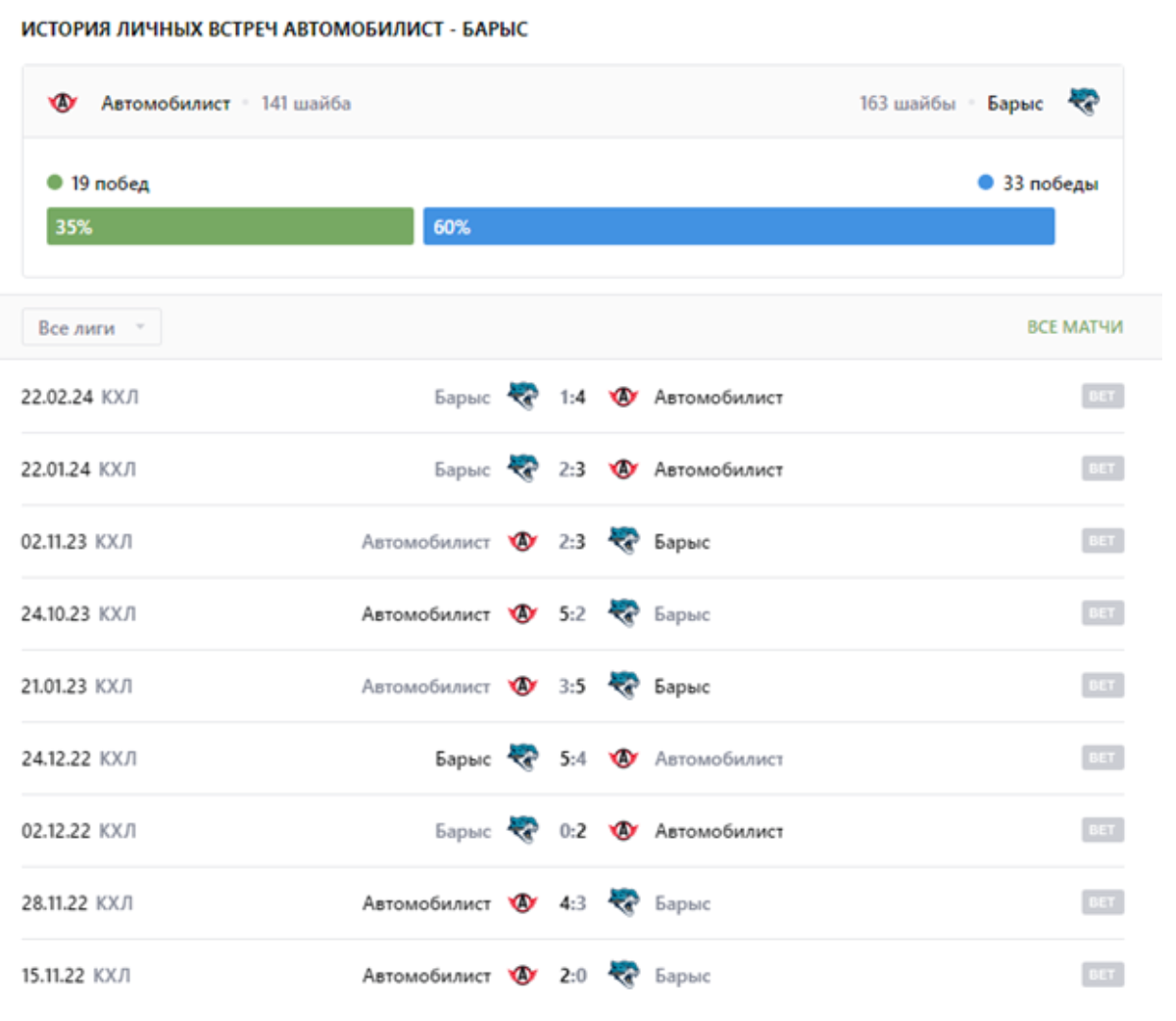
Task: Open the "Все лиги" league filter dropdown
Action: coord(91,327)
